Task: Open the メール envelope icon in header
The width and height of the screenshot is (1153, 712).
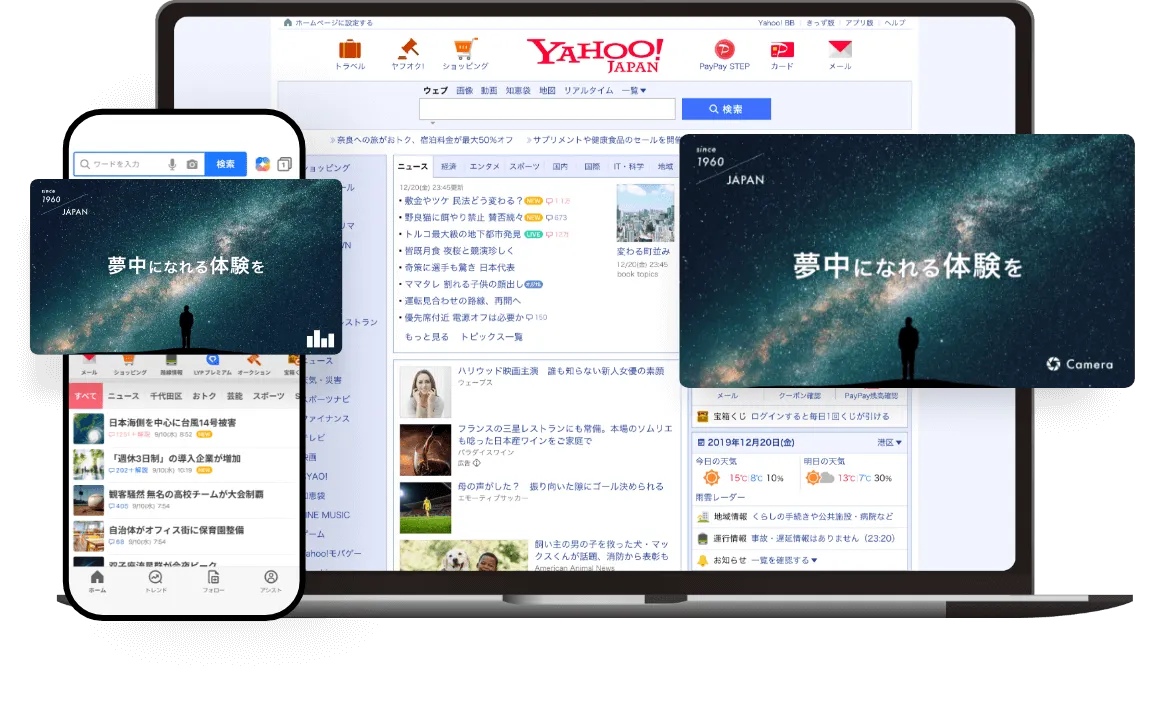Action: (x=840, y=49)
